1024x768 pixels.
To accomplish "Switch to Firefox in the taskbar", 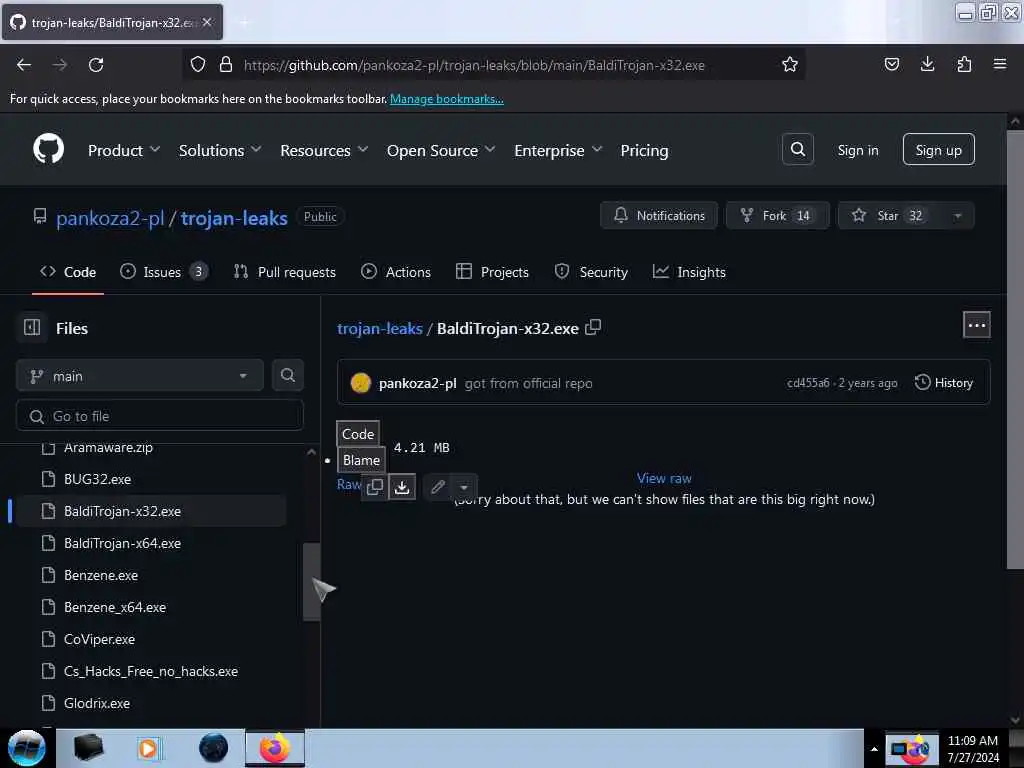I will (275, 748).
